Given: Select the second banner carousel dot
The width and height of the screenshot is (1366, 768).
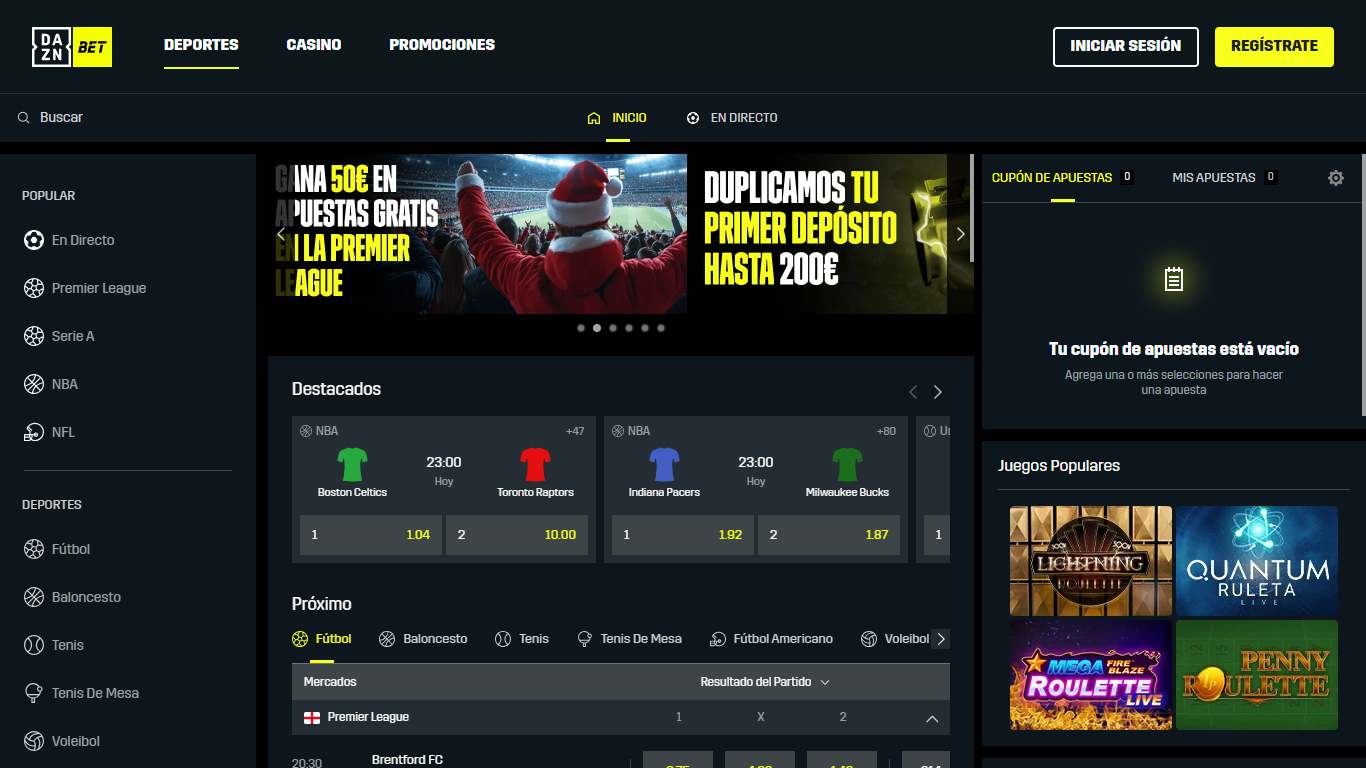Looking at the screenshot, I should (597, 328).
